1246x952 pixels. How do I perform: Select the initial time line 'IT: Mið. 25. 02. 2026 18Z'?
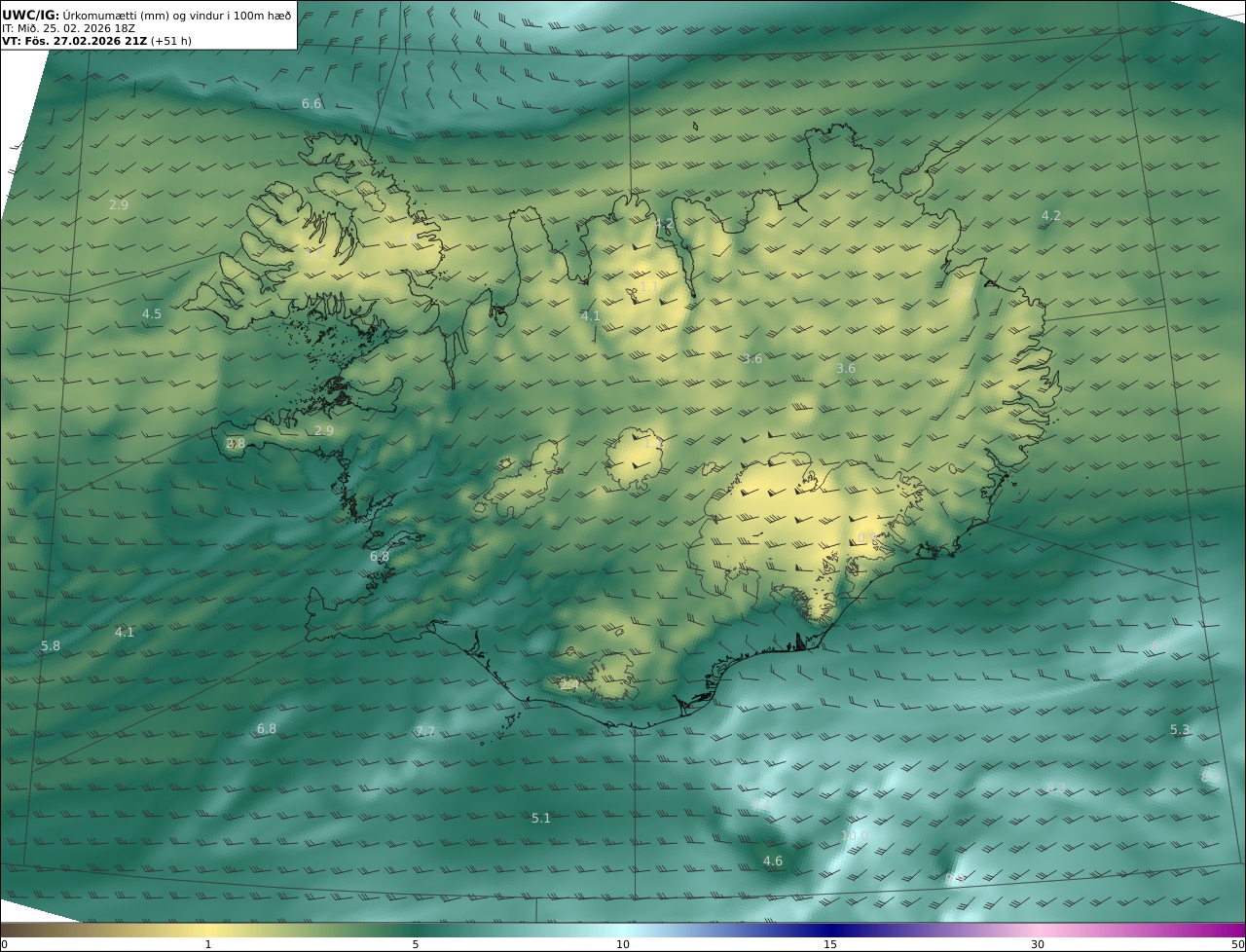(x=69, y=29)
